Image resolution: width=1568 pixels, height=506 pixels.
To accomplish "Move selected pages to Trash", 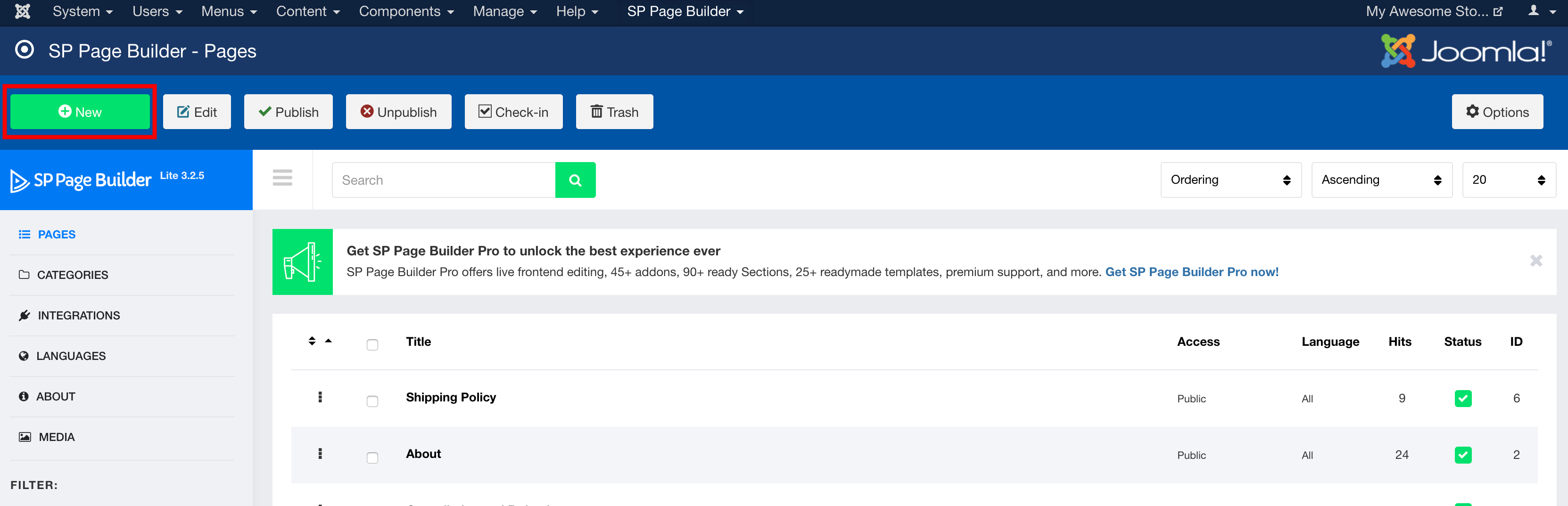I will point(614,111).
